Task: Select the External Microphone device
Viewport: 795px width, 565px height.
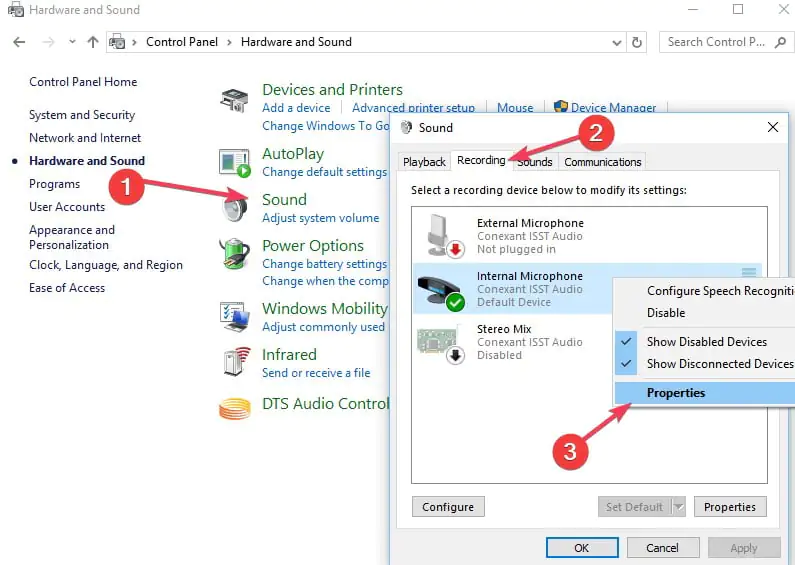Action: tap(530, 236)
